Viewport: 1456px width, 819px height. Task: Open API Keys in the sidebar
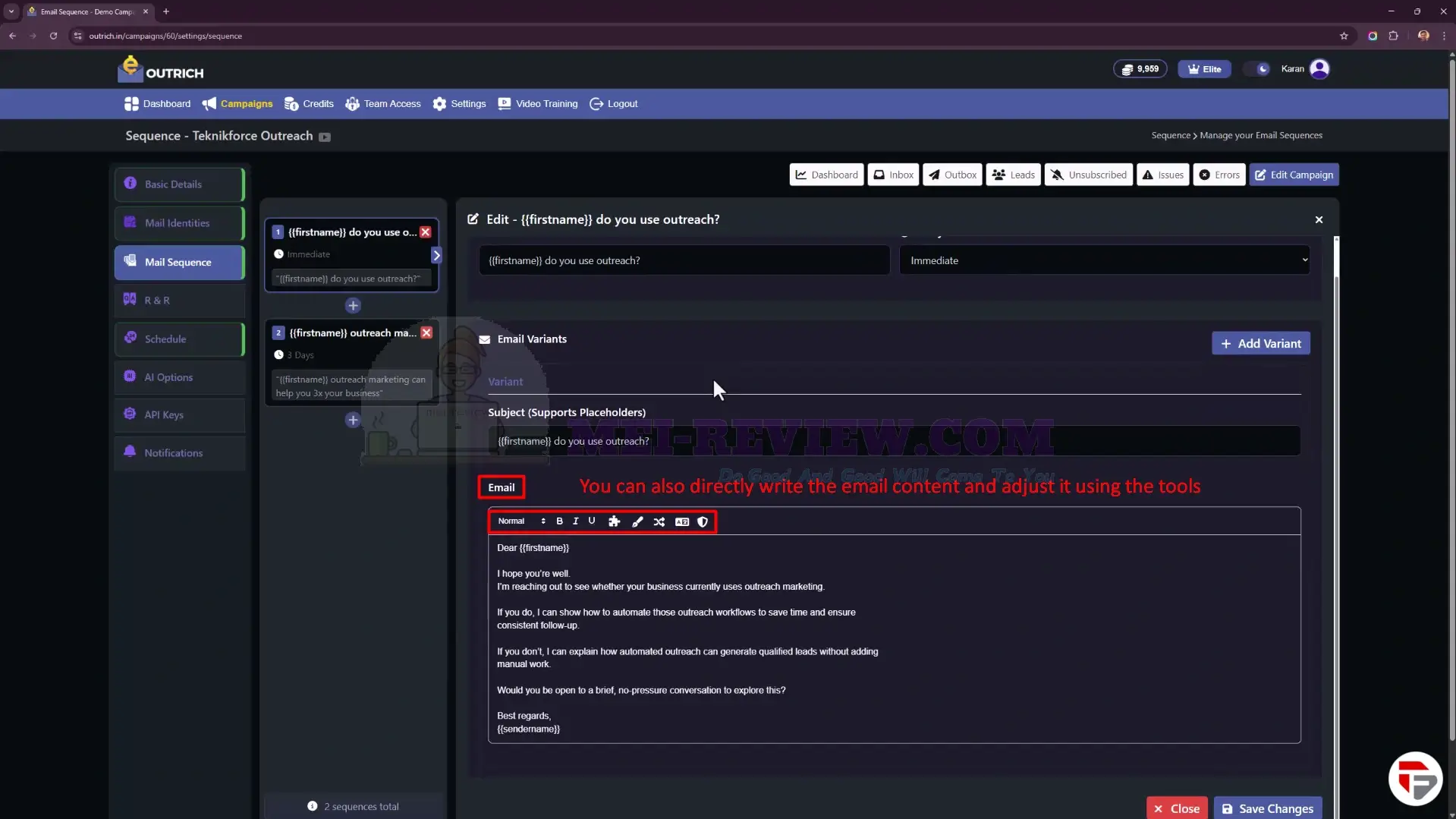click(x=180, y=415)
